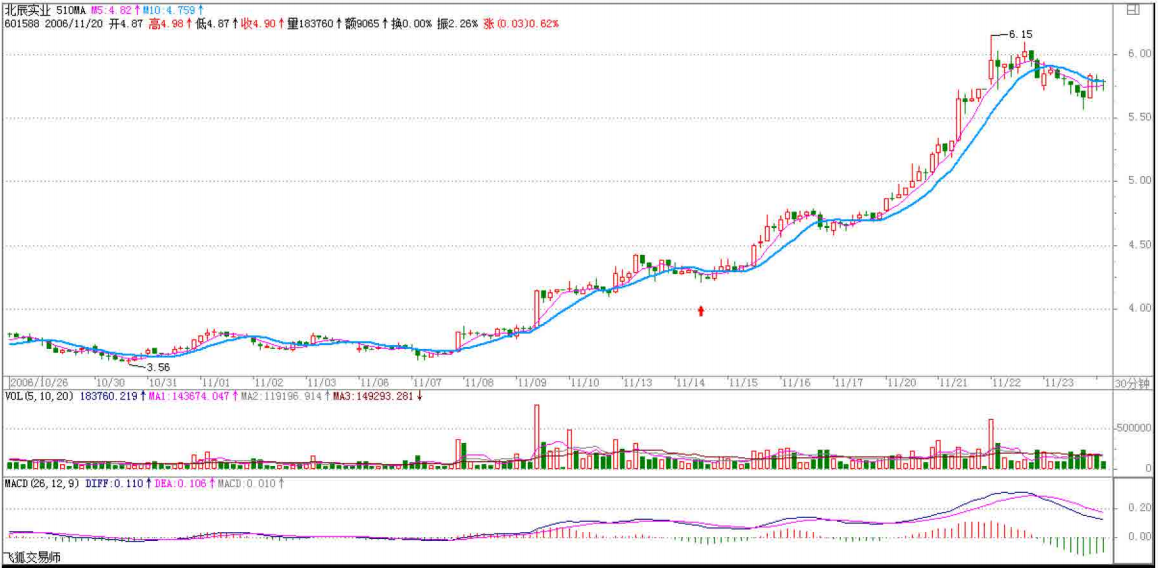Screen dimensions: 1158x568
Task: Open the MACD(26,12,9) indicator settings
Action: coord(41,483)
